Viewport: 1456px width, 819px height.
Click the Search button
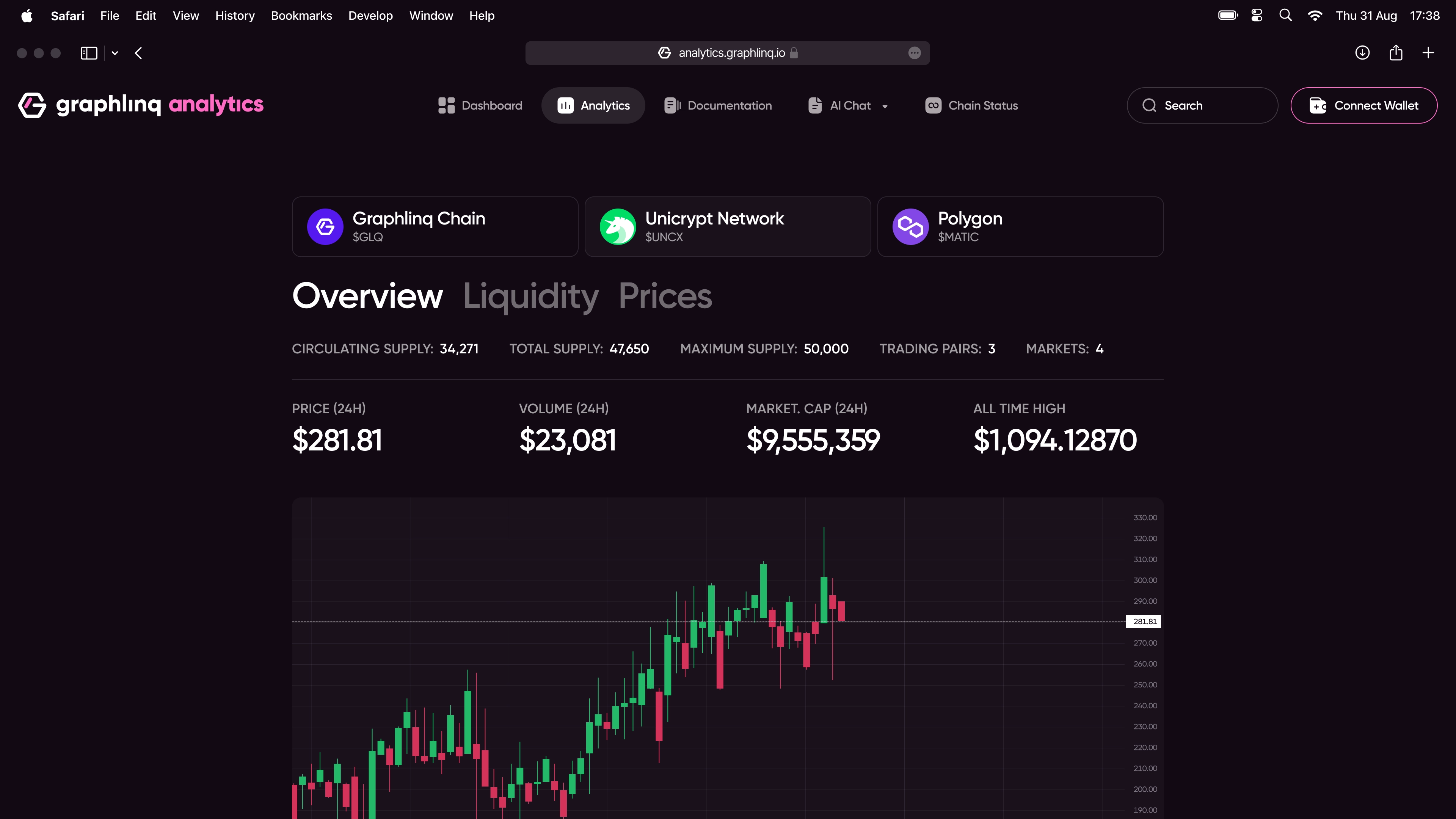coord(1202,105)
